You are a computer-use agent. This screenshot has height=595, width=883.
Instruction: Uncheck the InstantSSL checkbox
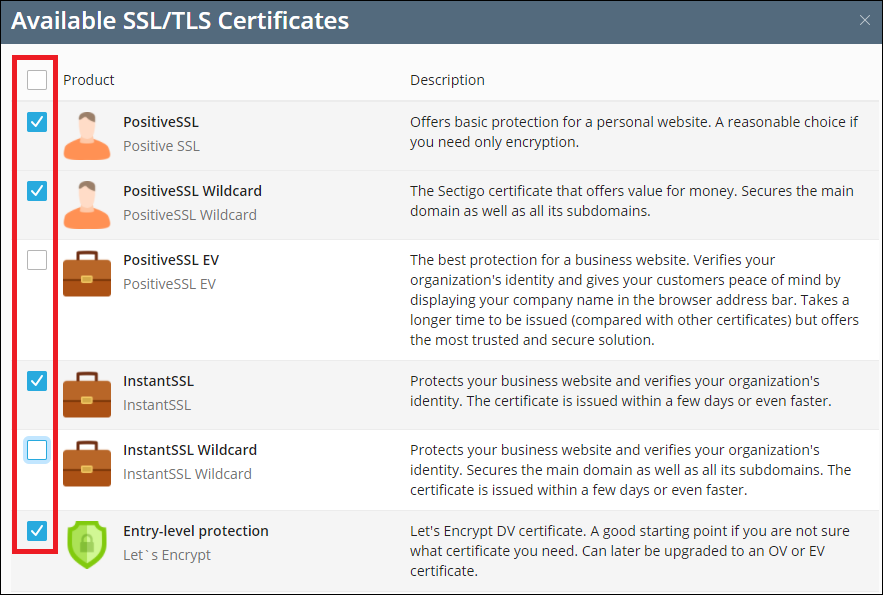[37, 381]
